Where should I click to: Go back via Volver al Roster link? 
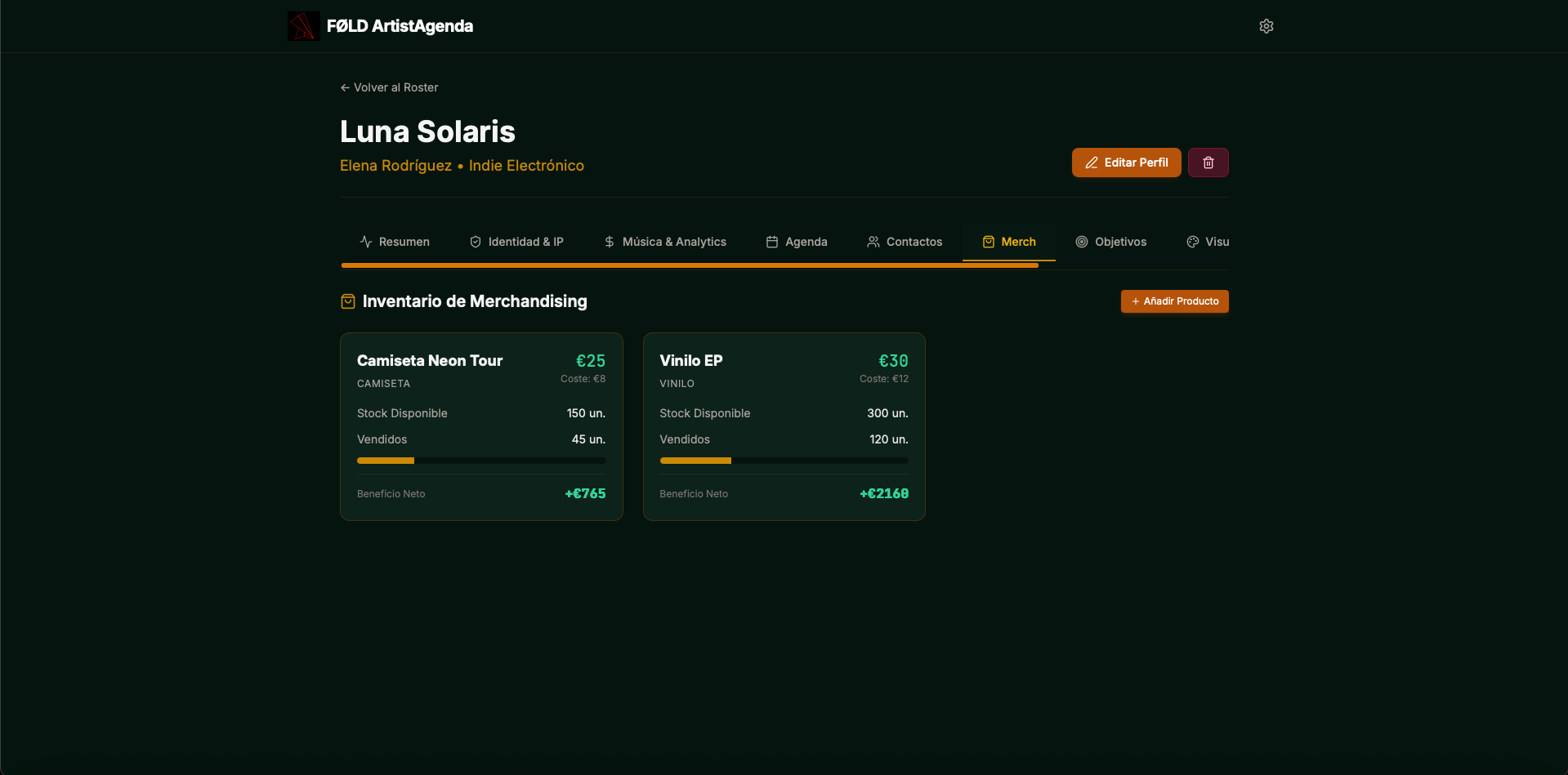tap(389, 87)
